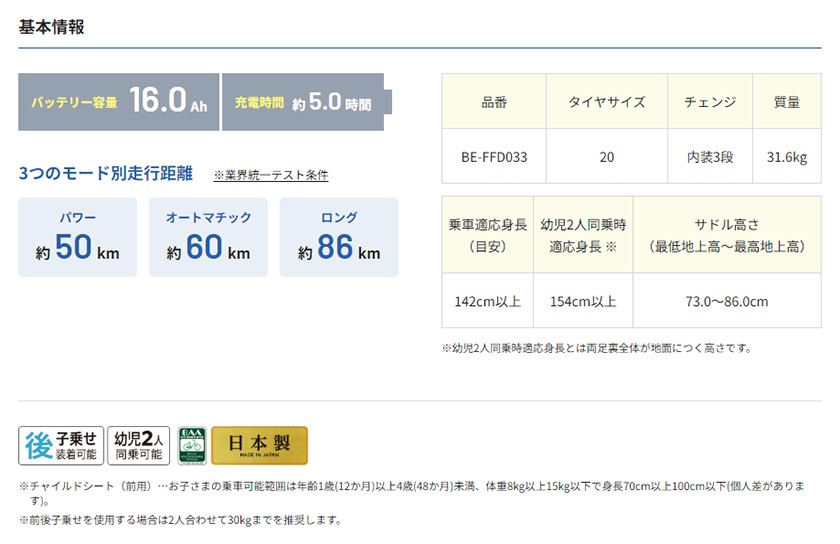Click the gold 日本製 Made in Japan badge
The height and width of the screenshot is (544, 840).
(259, 446)
